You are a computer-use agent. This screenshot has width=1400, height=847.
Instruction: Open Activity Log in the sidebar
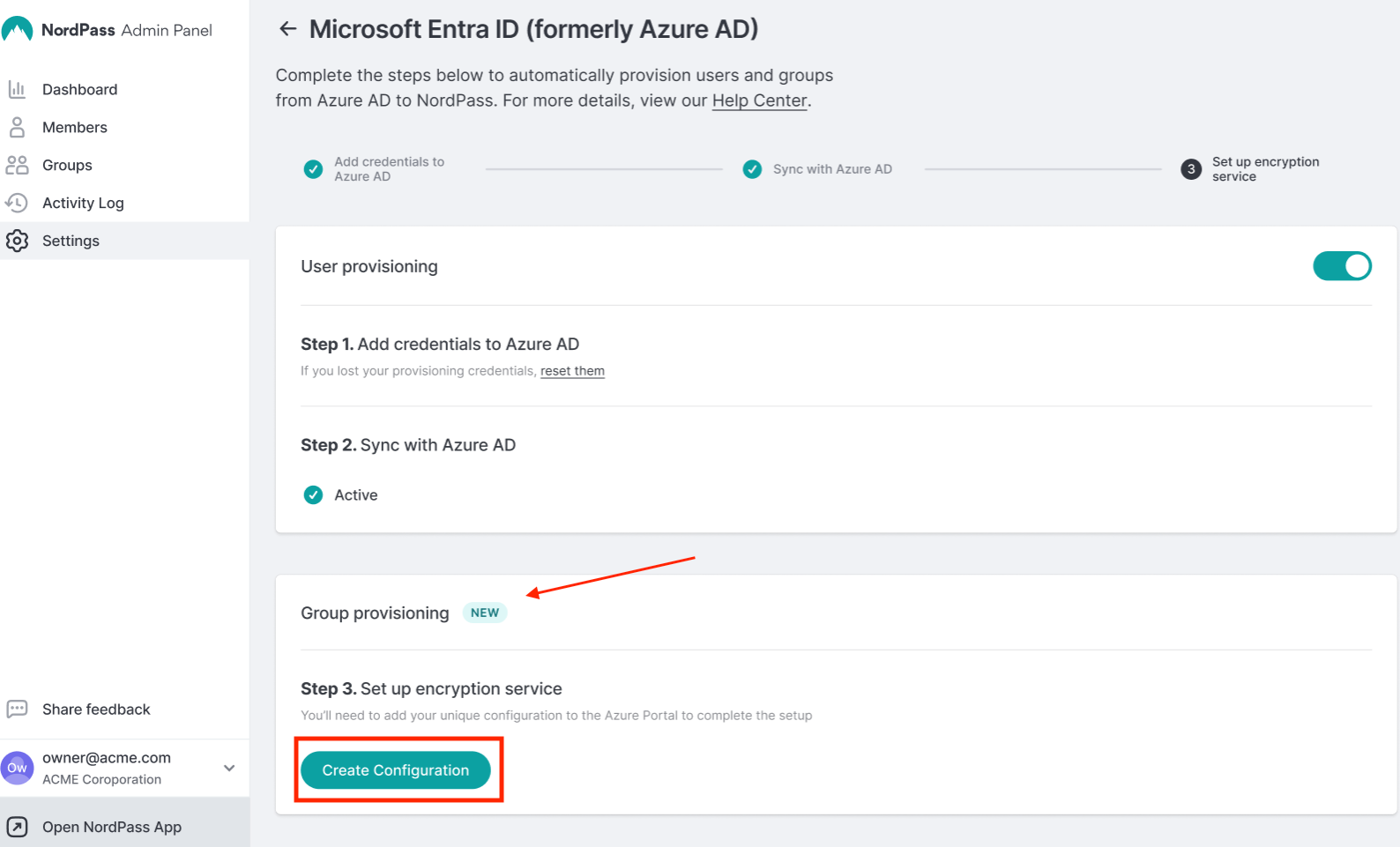pos(124,203)
